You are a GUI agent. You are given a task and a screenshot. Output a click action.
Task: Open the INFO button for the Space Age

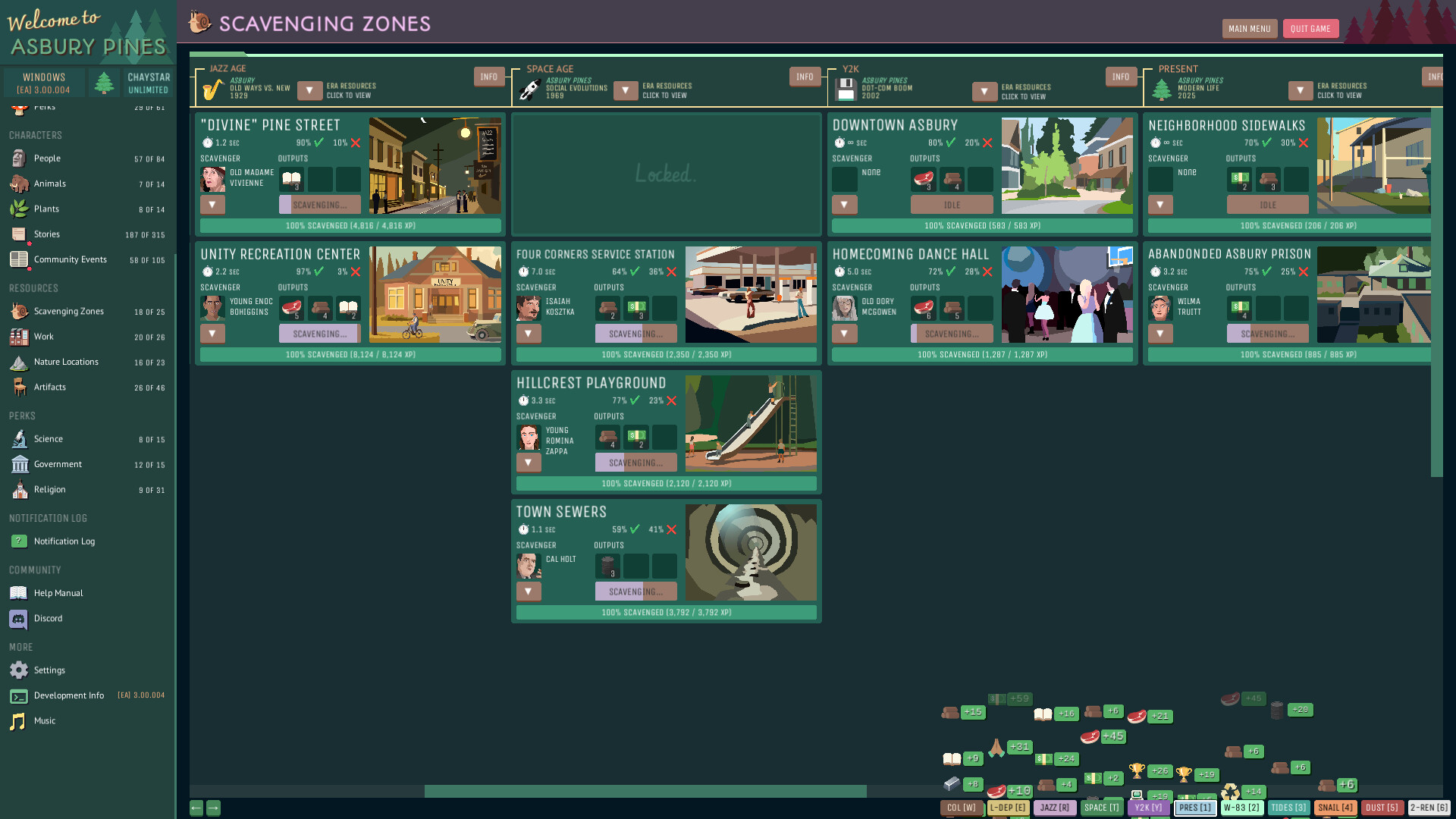(x=805, y=76)
